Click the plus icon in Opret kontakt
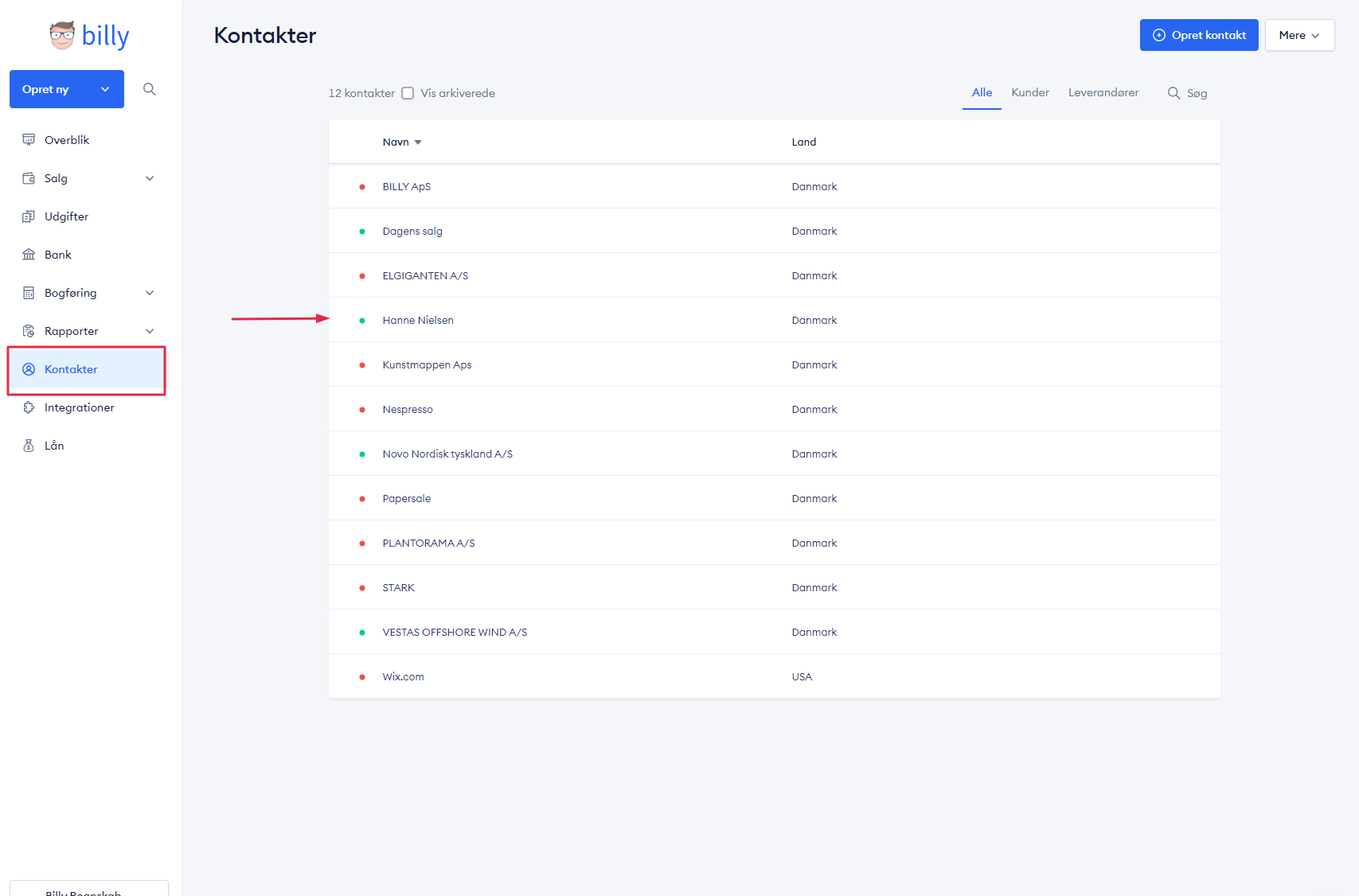The width and height of the screenshot is (1359, 896). point(1159,35)
